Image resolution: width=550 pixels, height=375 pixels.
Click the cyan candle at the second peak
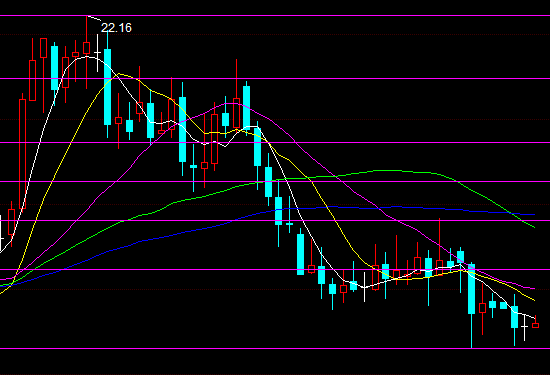247,106
